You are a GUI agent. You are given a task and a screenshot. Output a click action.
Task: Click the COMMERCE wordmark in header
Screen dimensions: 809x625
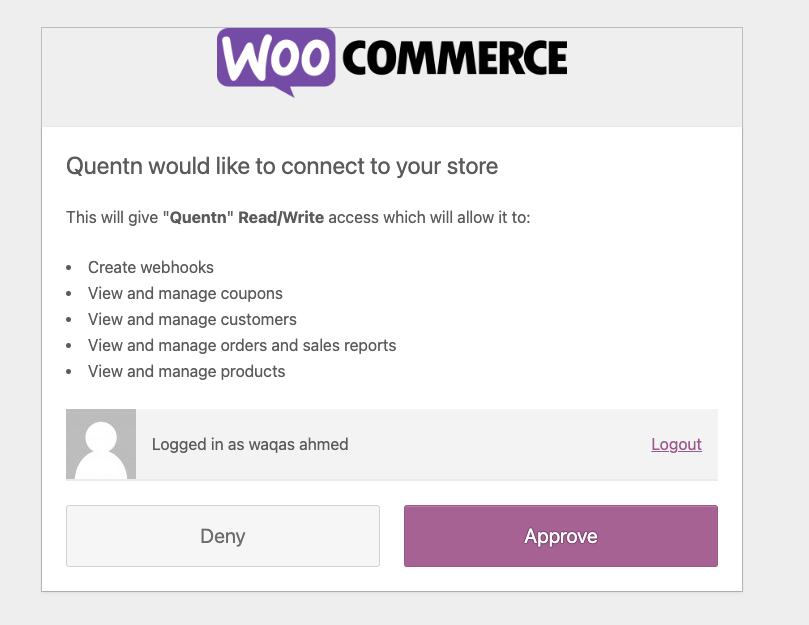pyautogui.click(x=455, y=58)
